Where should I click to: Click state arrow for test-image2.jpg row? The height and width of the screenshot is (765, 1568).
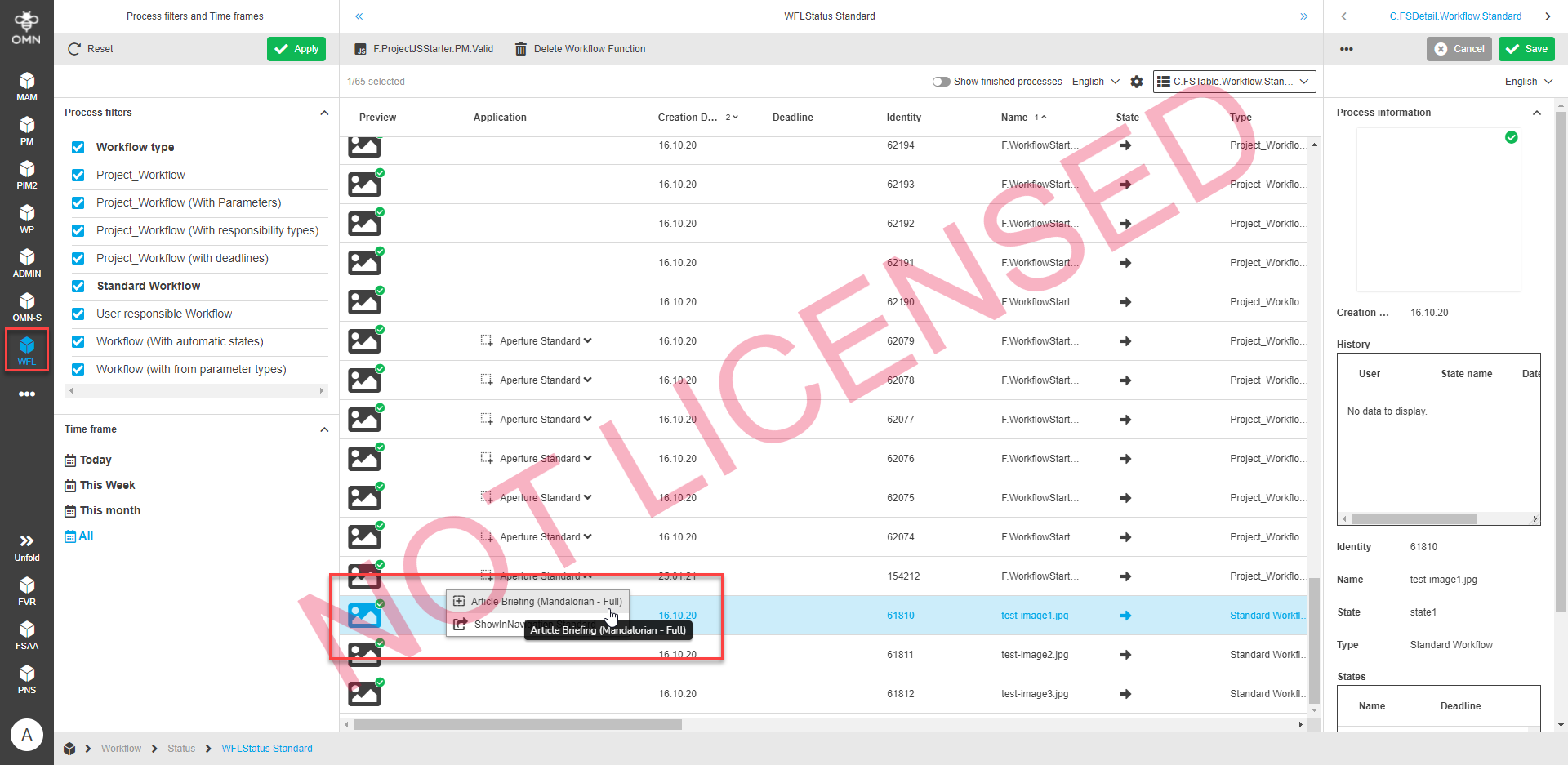pos(1125,655)
